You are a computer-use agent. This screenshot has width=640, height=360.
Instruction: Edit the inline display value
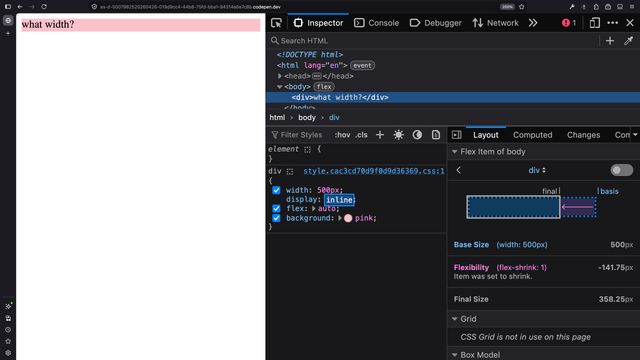[339, 200]
